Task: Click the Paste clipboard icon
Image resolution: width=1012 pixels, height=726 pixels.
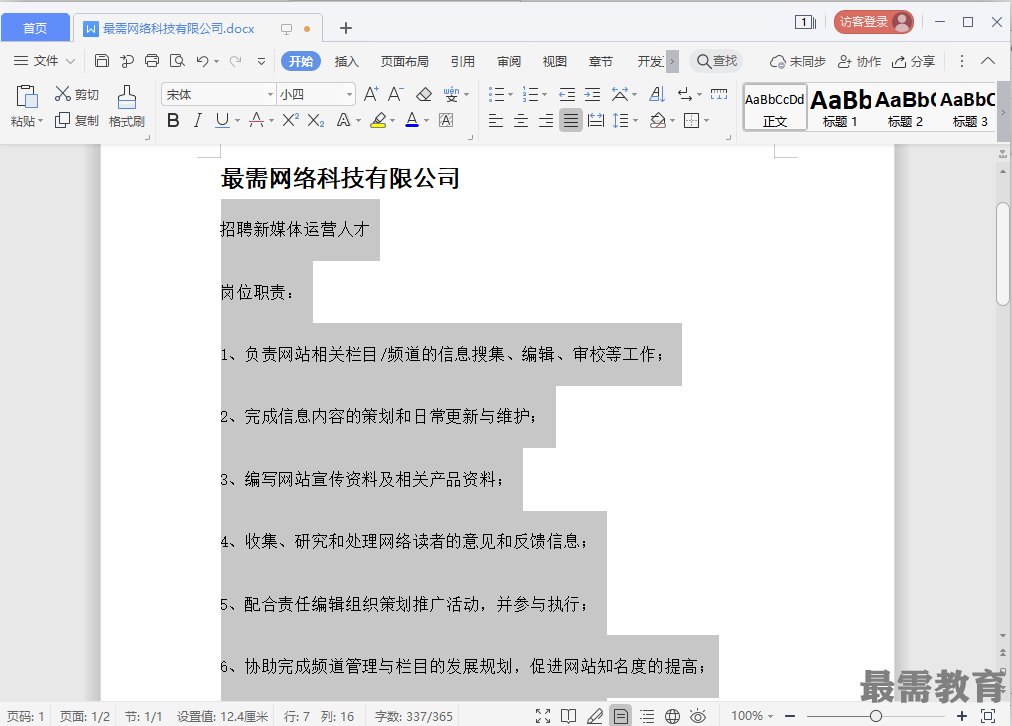Action: (x=26, y=97)
